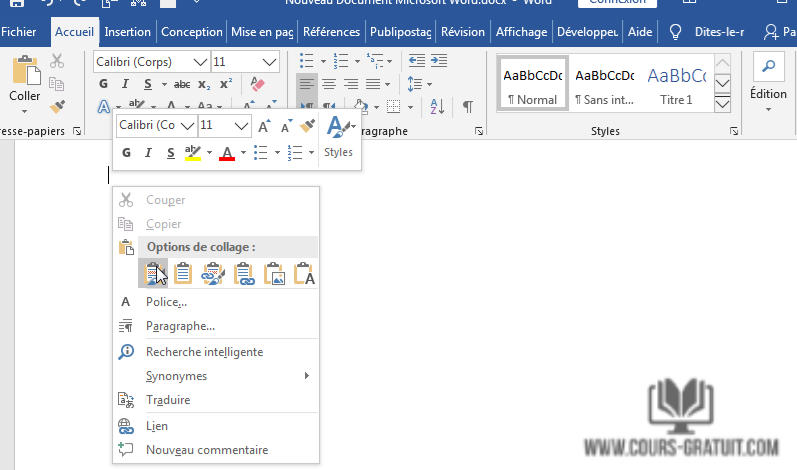
Task: Toggle italic I in the mini toolbar
Action: [x=148, y=153]
